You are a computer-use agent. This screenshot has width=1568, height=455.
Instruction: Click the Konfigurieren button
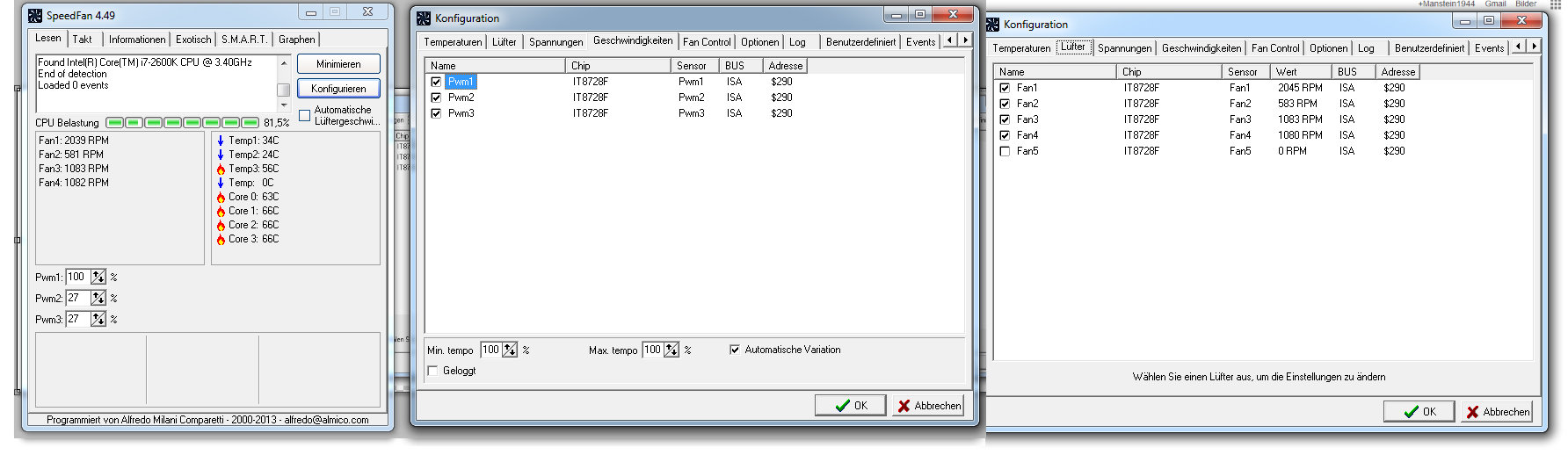pos(338,89)
